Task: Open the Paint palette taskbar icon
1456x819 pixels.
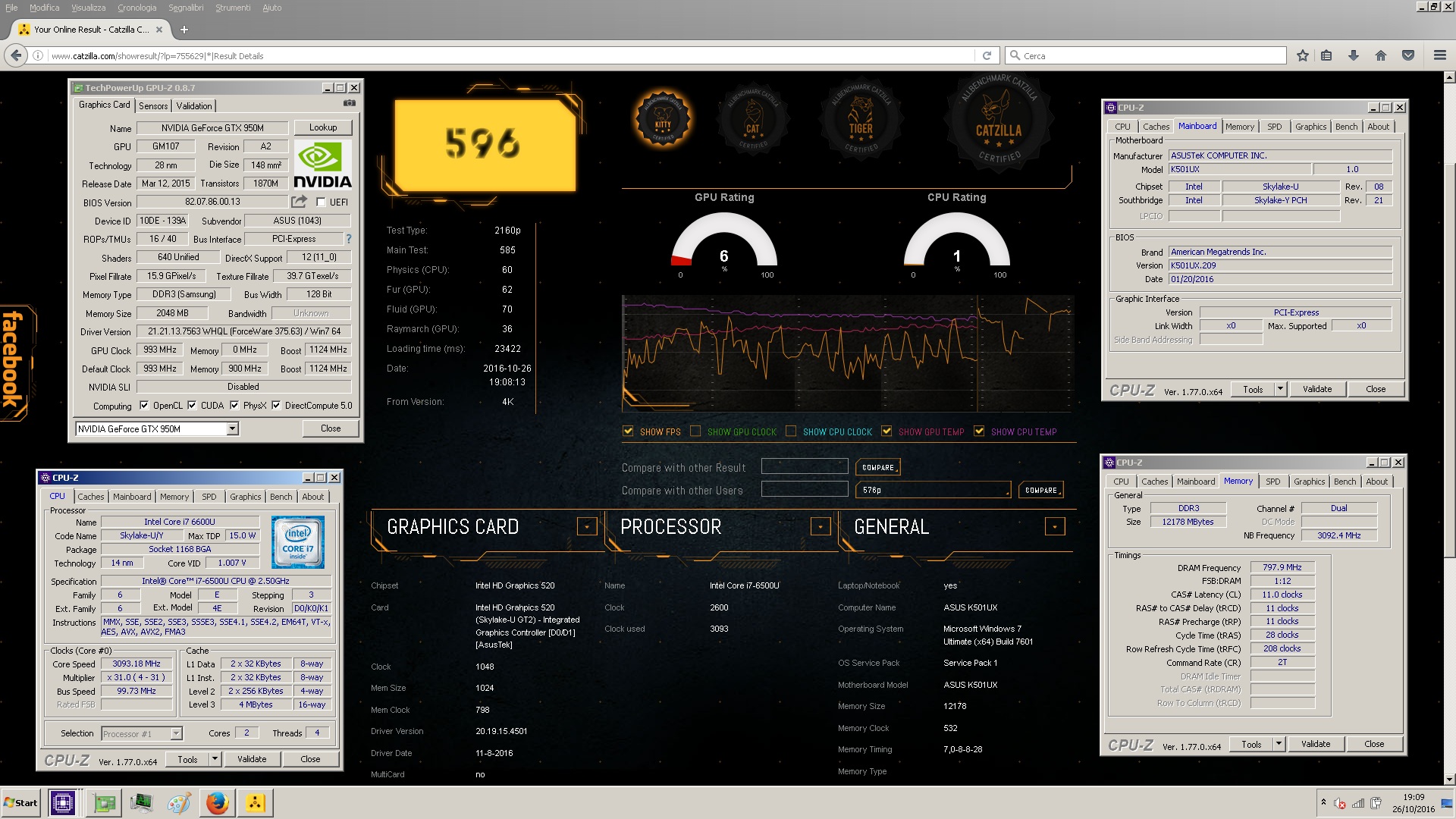Action: pos(179,802)
